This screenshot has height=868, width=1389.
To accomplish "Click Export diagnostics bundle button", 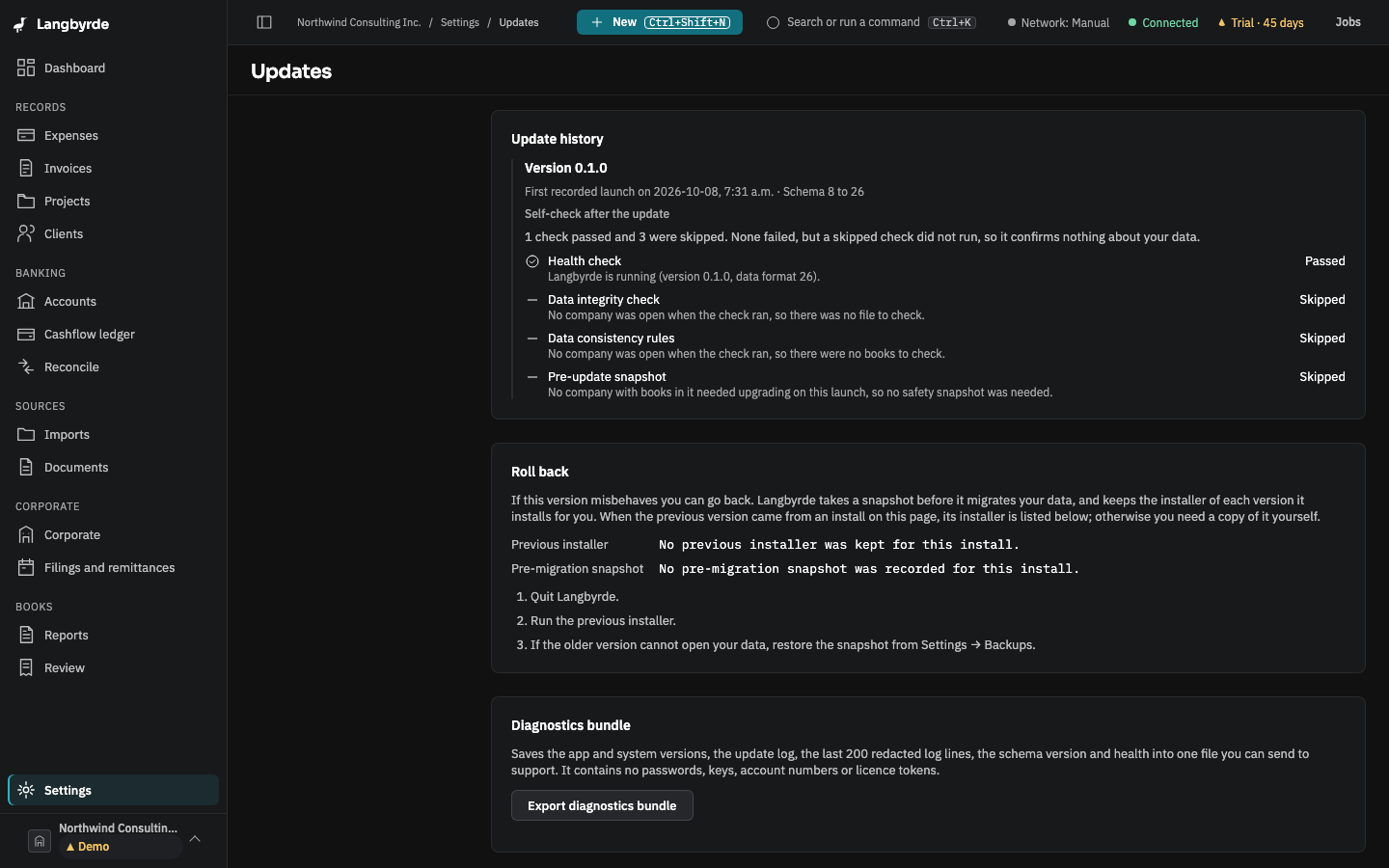I will [x=602, y=805].
